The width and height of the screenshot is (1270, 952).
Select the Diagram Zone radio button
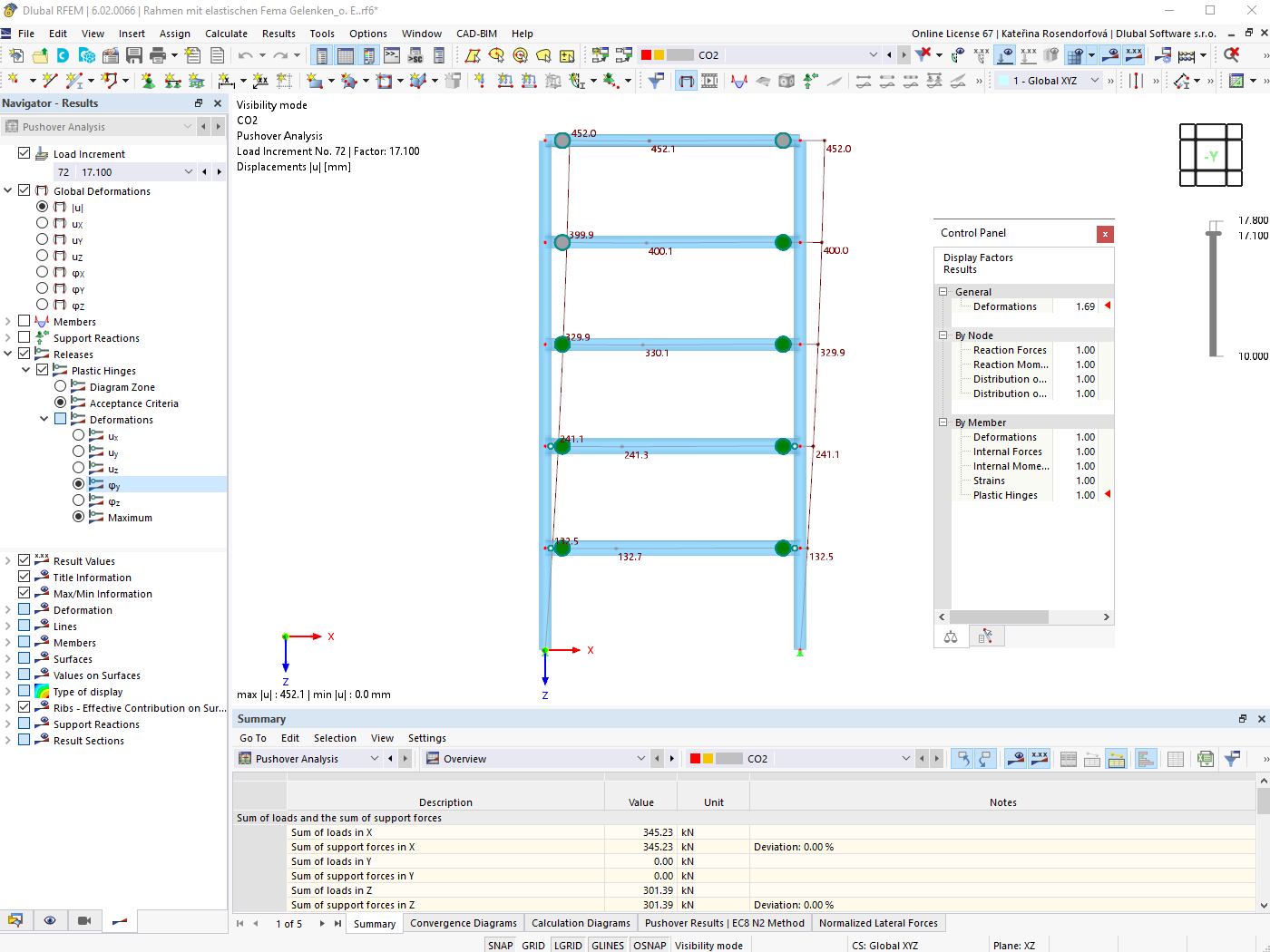tap(61, 386)
